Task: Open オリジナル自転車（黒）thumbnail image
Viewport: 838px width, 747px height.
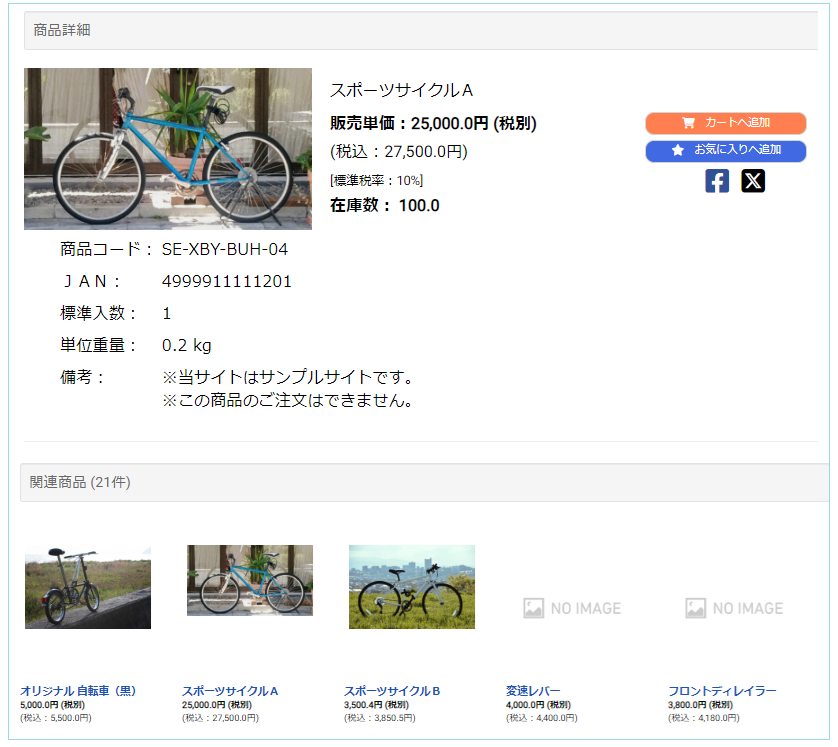Action: tap(88, 587)
